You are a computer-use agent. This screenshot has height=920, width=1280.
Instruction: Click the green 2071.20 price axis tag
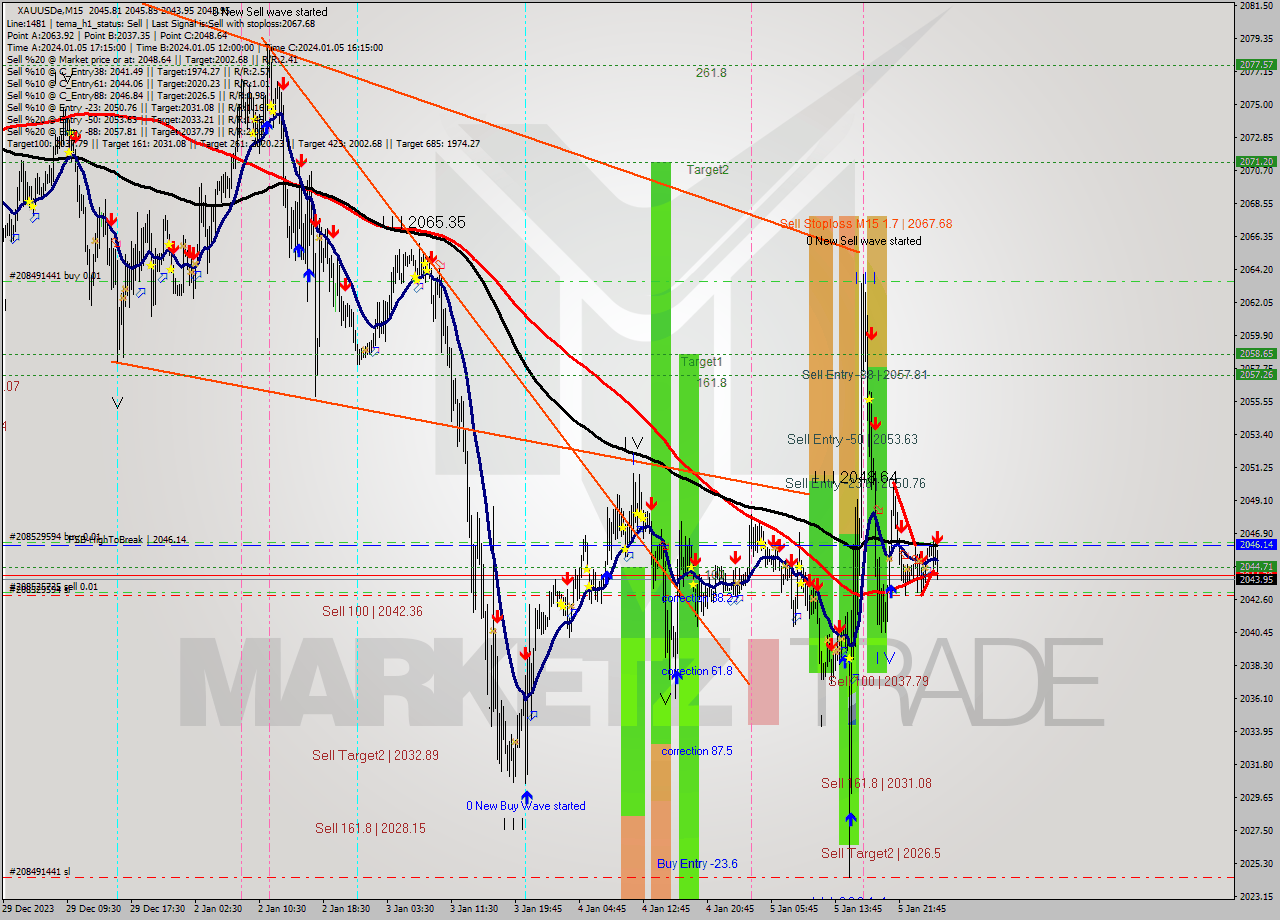tap(1256, 161)
